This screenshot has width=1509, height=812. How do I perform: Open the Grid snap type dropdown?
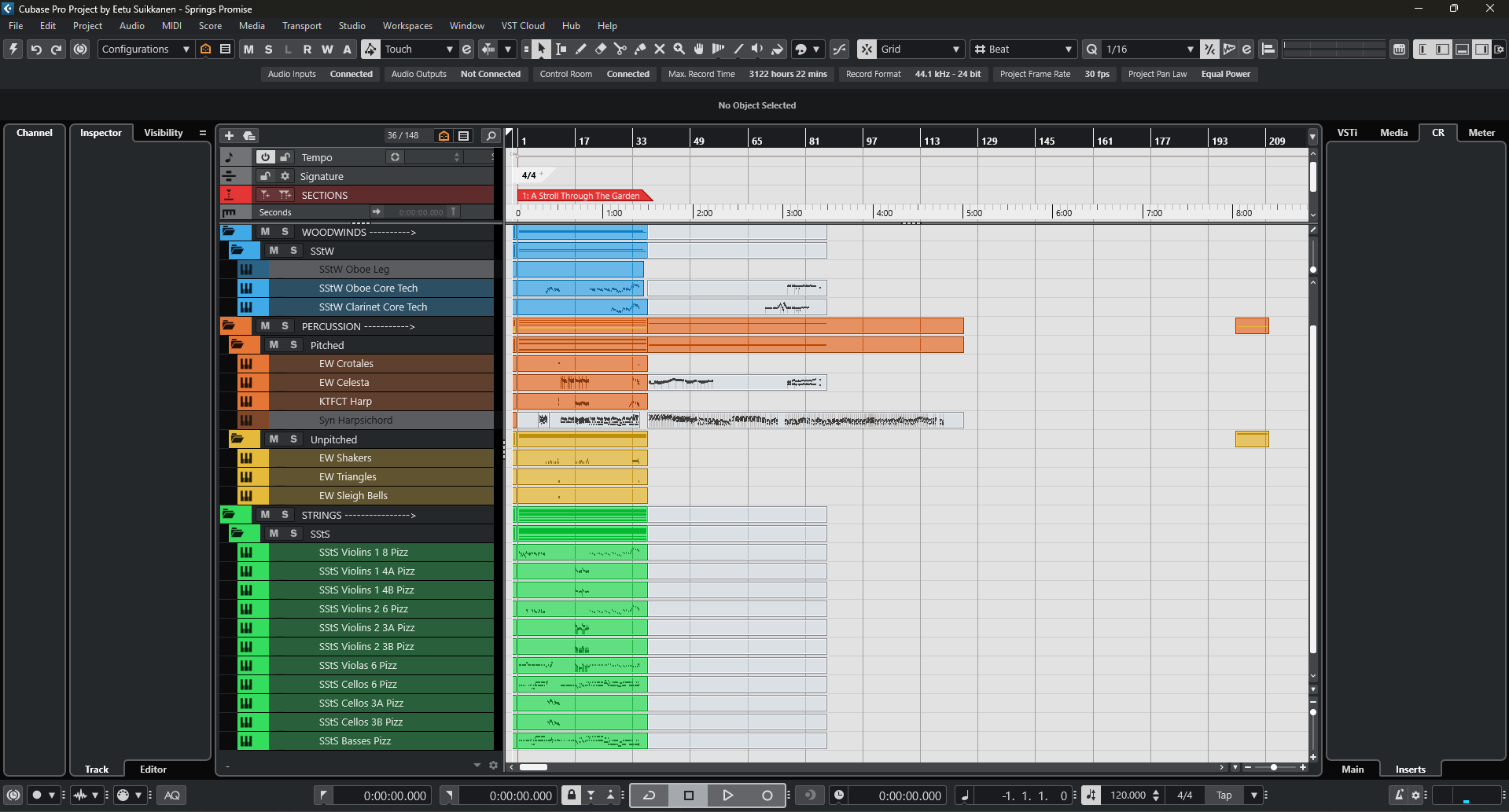[x=920, y=49]
